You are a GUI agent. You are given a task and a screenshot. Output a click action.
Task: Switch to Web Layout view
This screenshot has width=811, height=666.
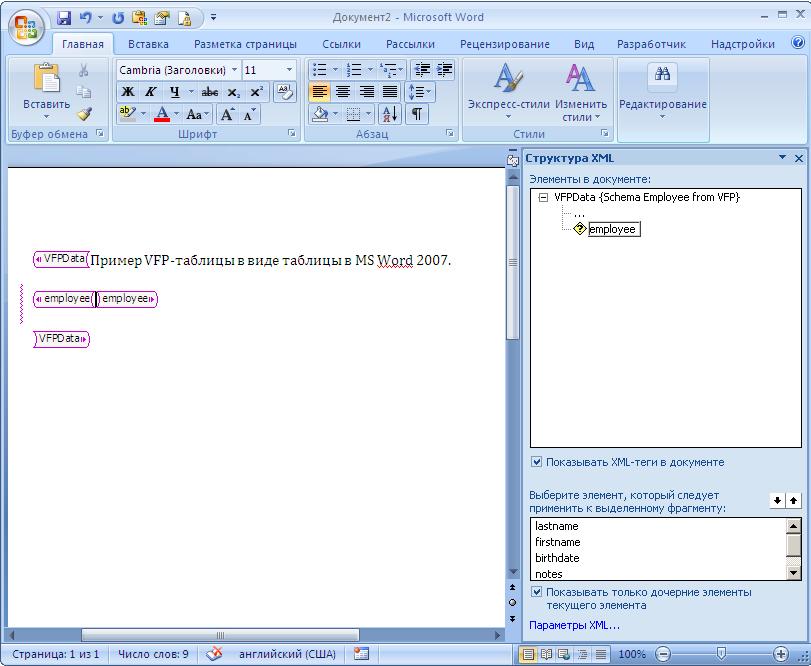[x=564, y=654]
